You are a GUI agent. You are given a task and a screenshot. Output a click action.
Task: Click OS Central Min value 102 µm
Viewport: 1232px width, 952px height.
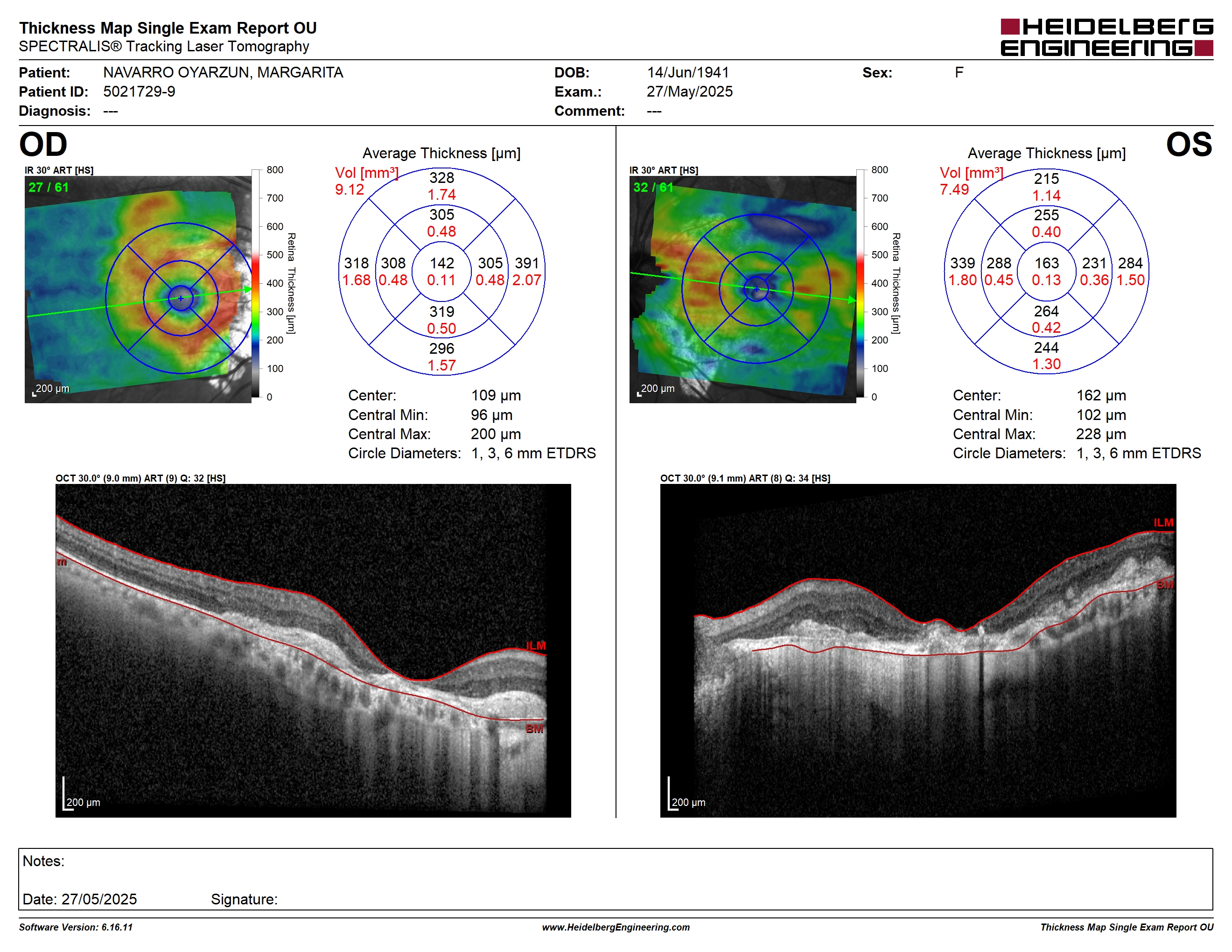point(1101,415)
